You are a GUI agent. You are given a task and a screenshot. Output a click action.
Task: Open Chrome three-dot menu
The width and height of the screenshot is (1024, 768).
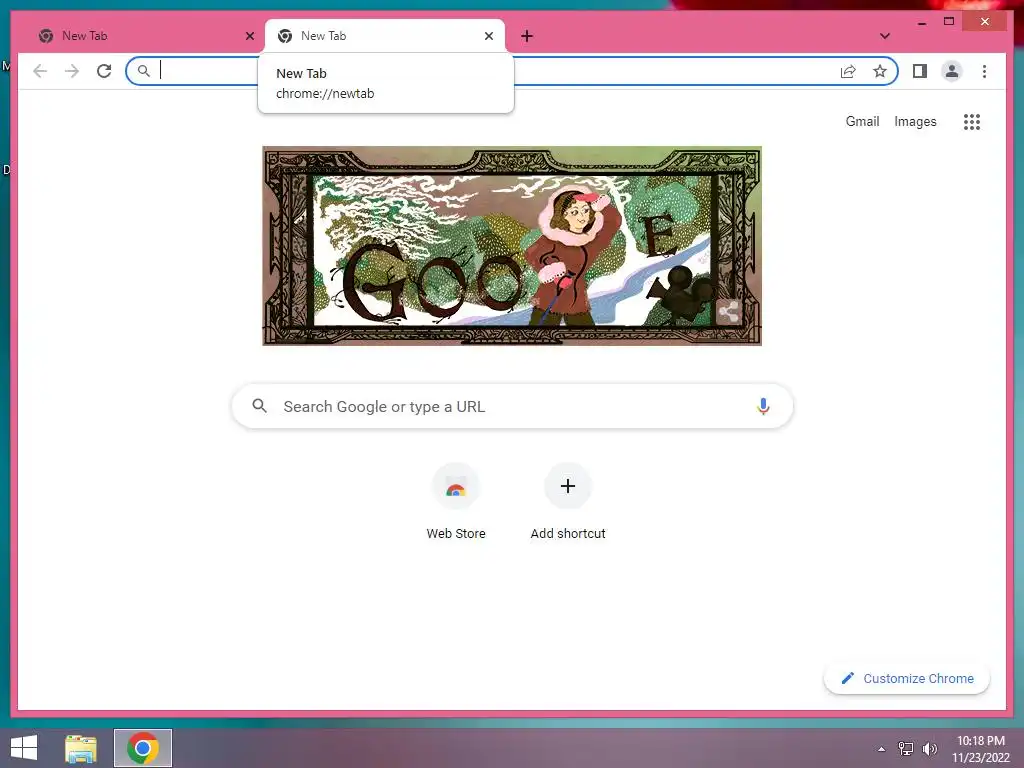(x=984, y=71)
